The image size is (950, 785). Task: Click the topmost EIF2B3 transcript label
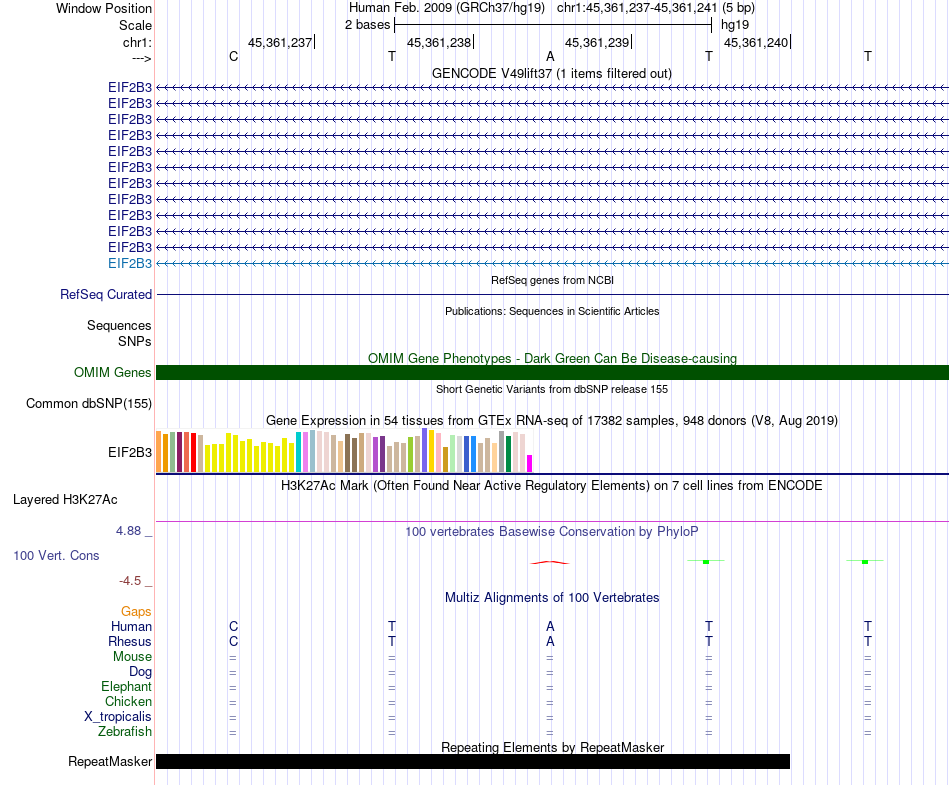tap(130, 87)
